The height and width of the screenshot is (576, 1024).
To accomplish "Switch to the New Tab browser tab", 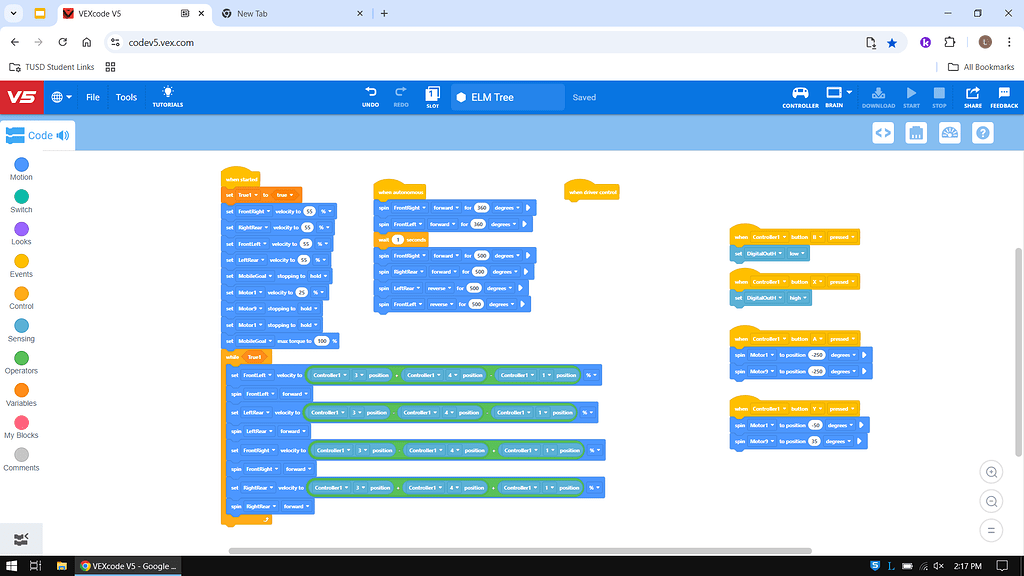I will coord(292,13).
